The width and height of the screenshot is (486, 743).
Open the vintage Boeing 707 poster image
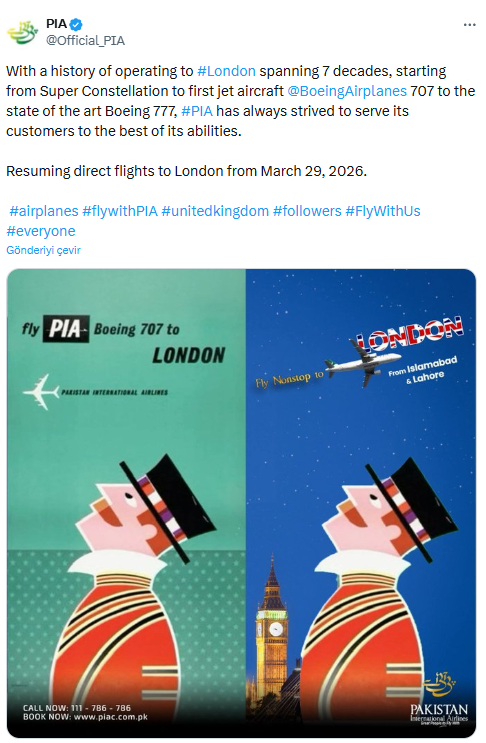coord(126,503)
